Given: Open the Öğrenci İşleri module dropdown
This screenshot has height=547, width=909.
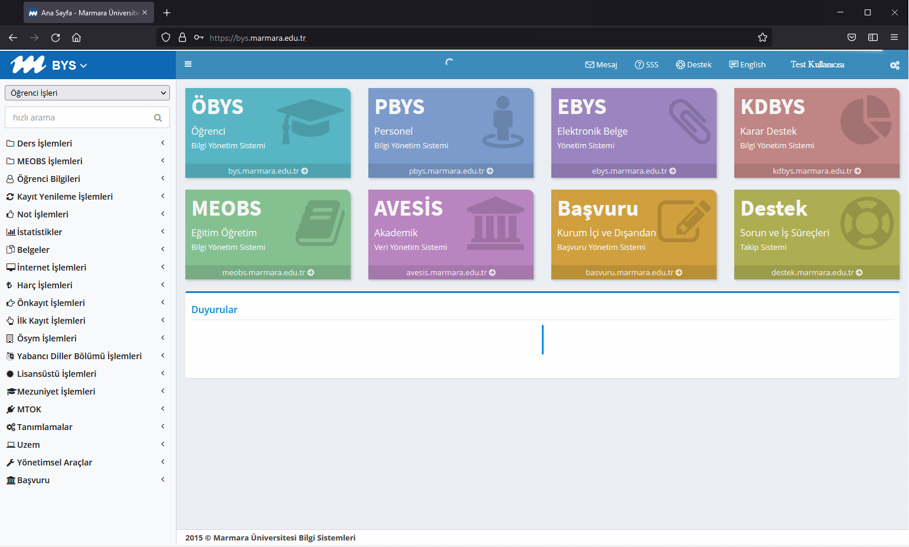Looking at the screenshot, I should click(x=87, y=93).
